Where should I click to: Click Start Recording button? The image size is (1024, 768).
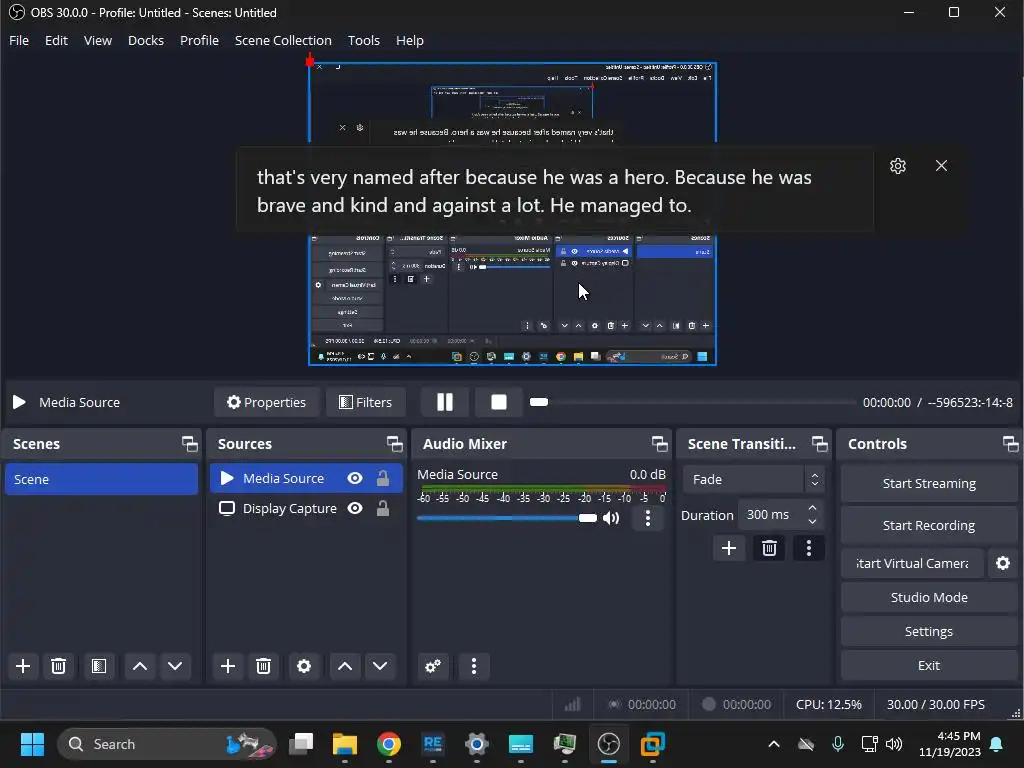[929, 525]
